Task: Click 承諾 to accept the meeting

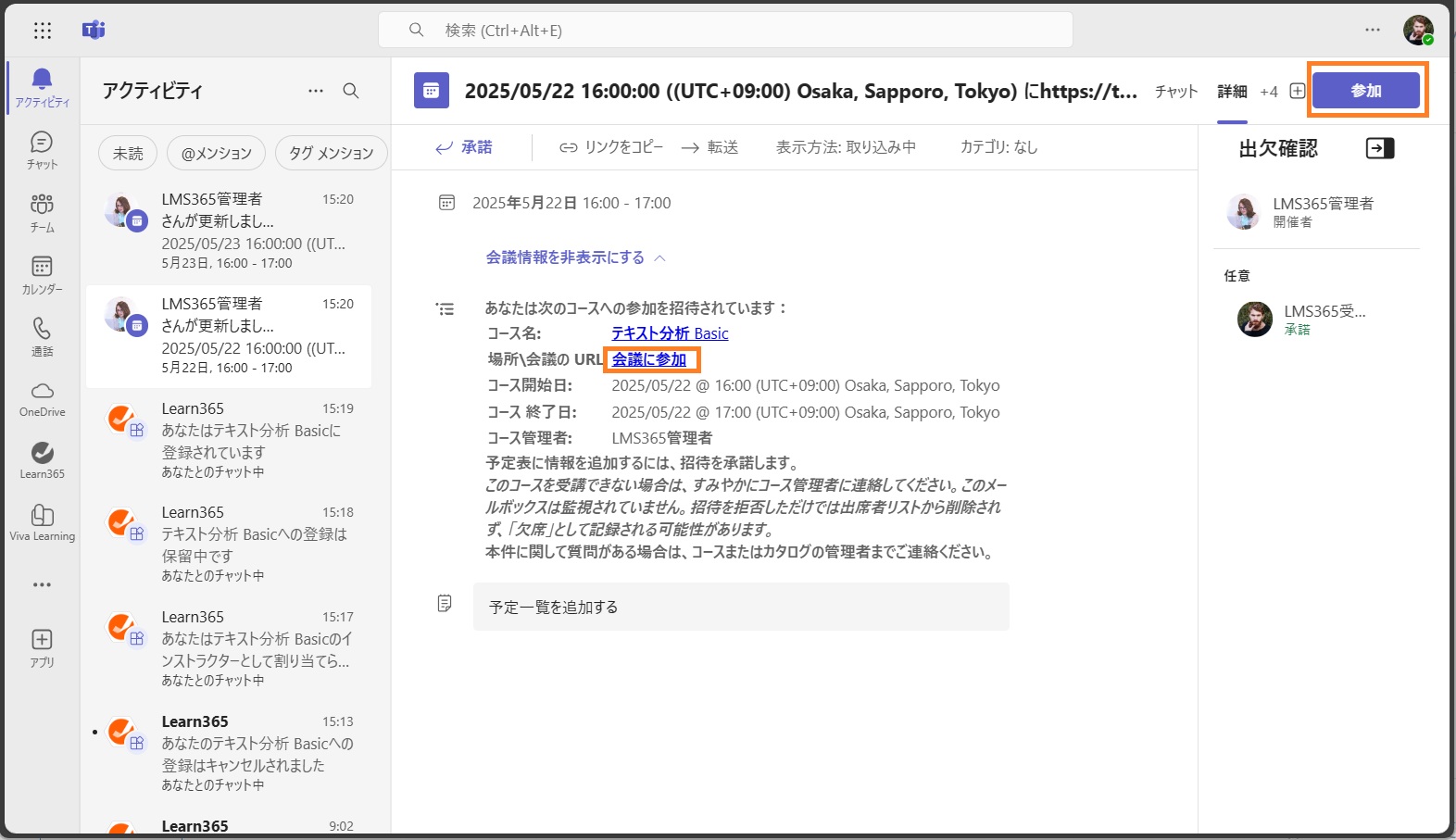Action: pos(464,147)
